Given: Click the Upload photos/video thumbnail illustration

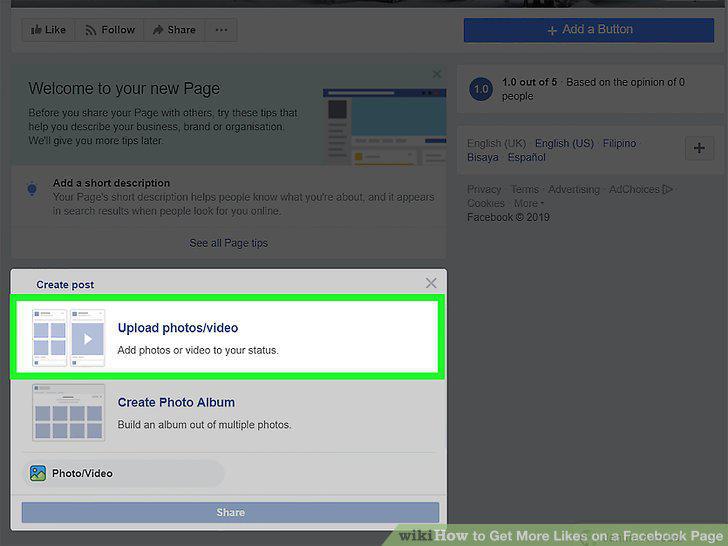Looking at the screenshot, I should 69,338.
